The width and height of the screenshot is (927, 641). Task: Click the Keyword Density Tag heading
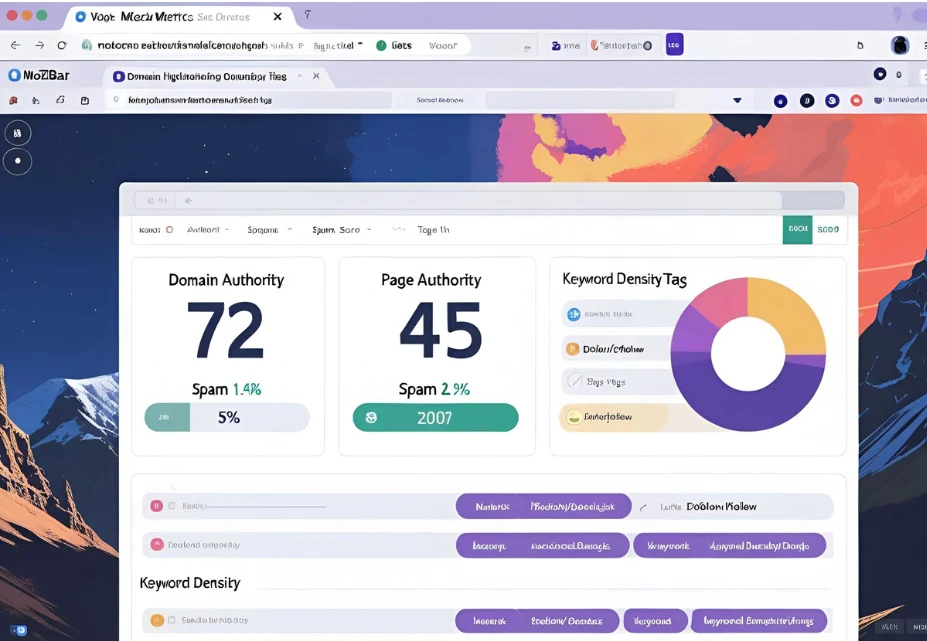(624, 279)
